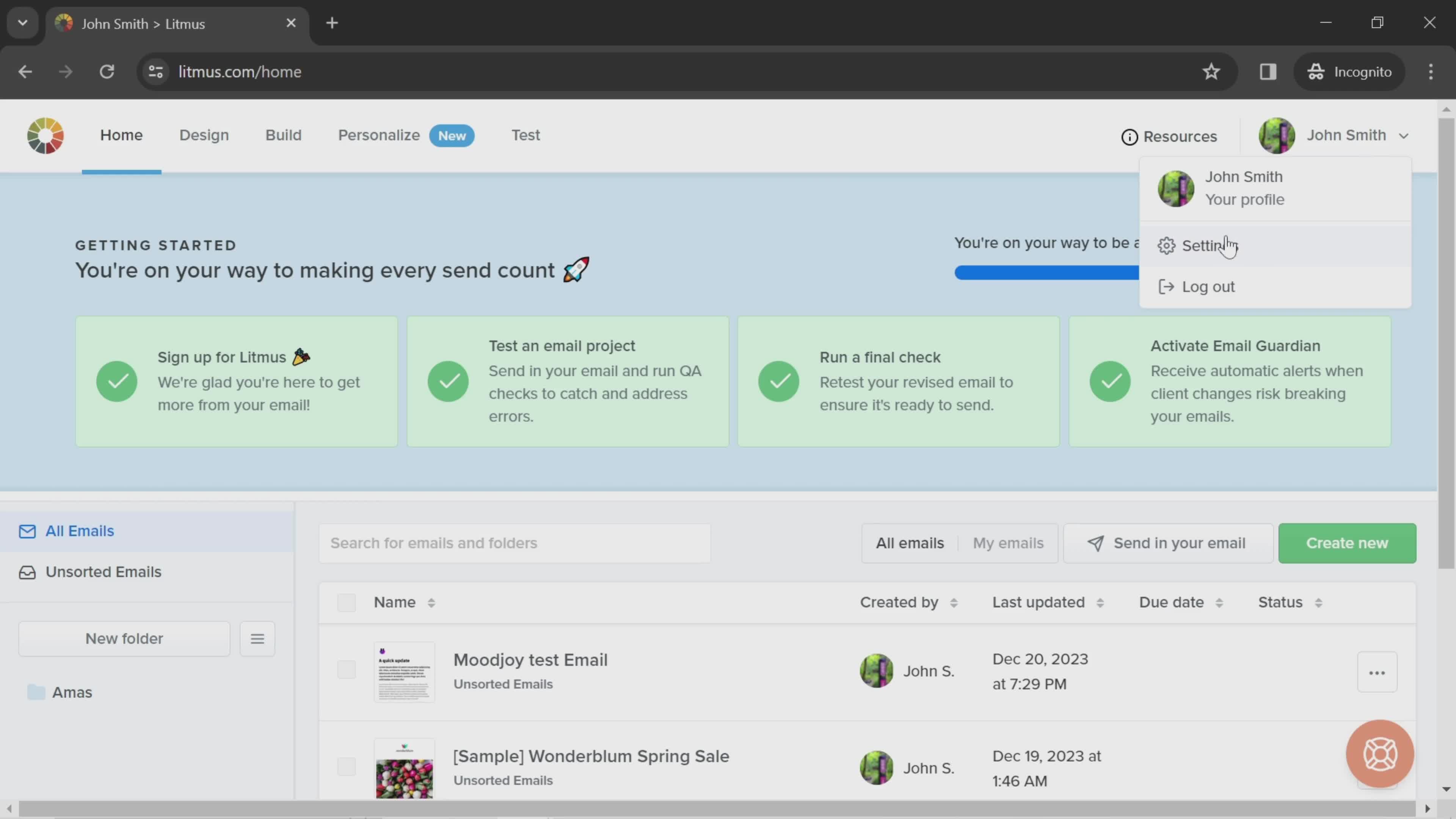Expand Moodjoy test Email options menu
Screen dimensions: 1456x819
click(1377, 671)
